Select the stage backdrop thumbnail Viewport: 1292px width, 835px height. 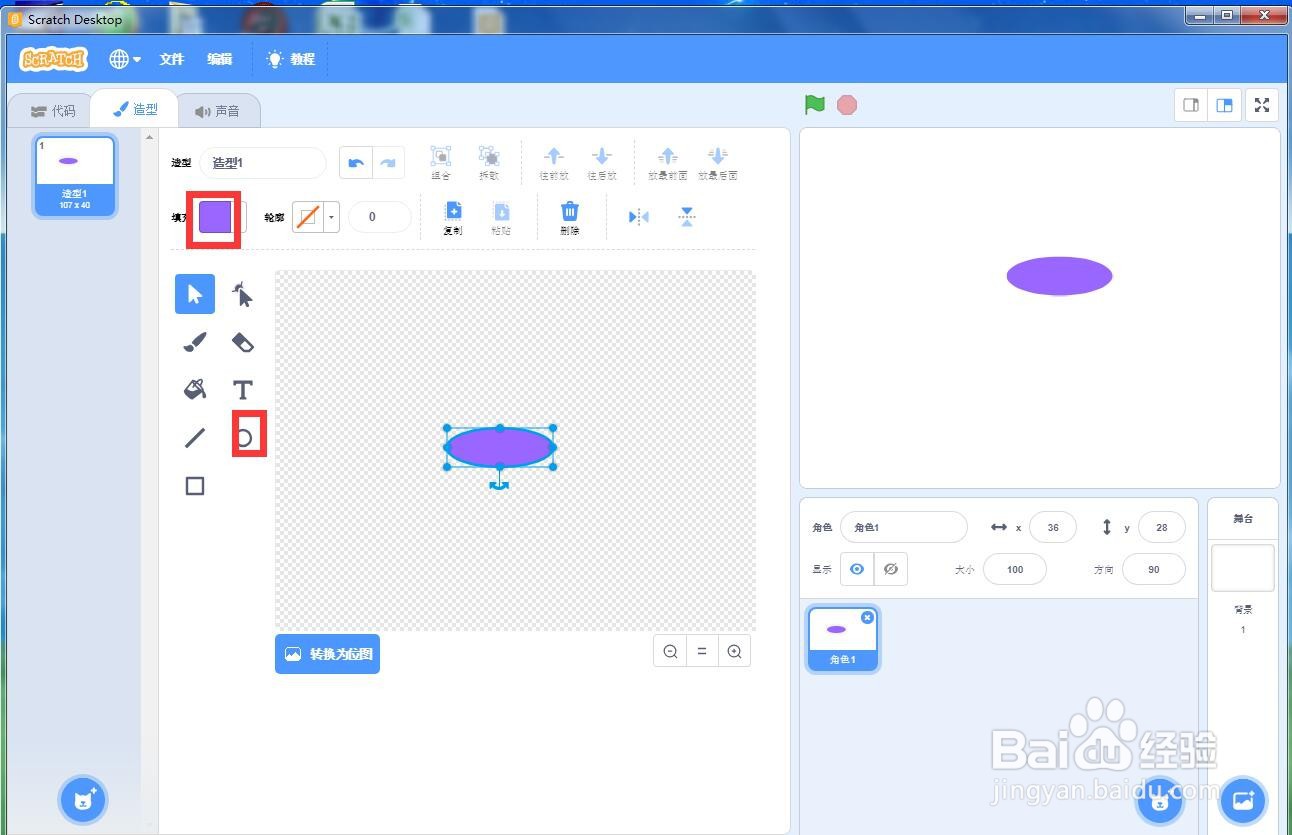(1243, 568)
